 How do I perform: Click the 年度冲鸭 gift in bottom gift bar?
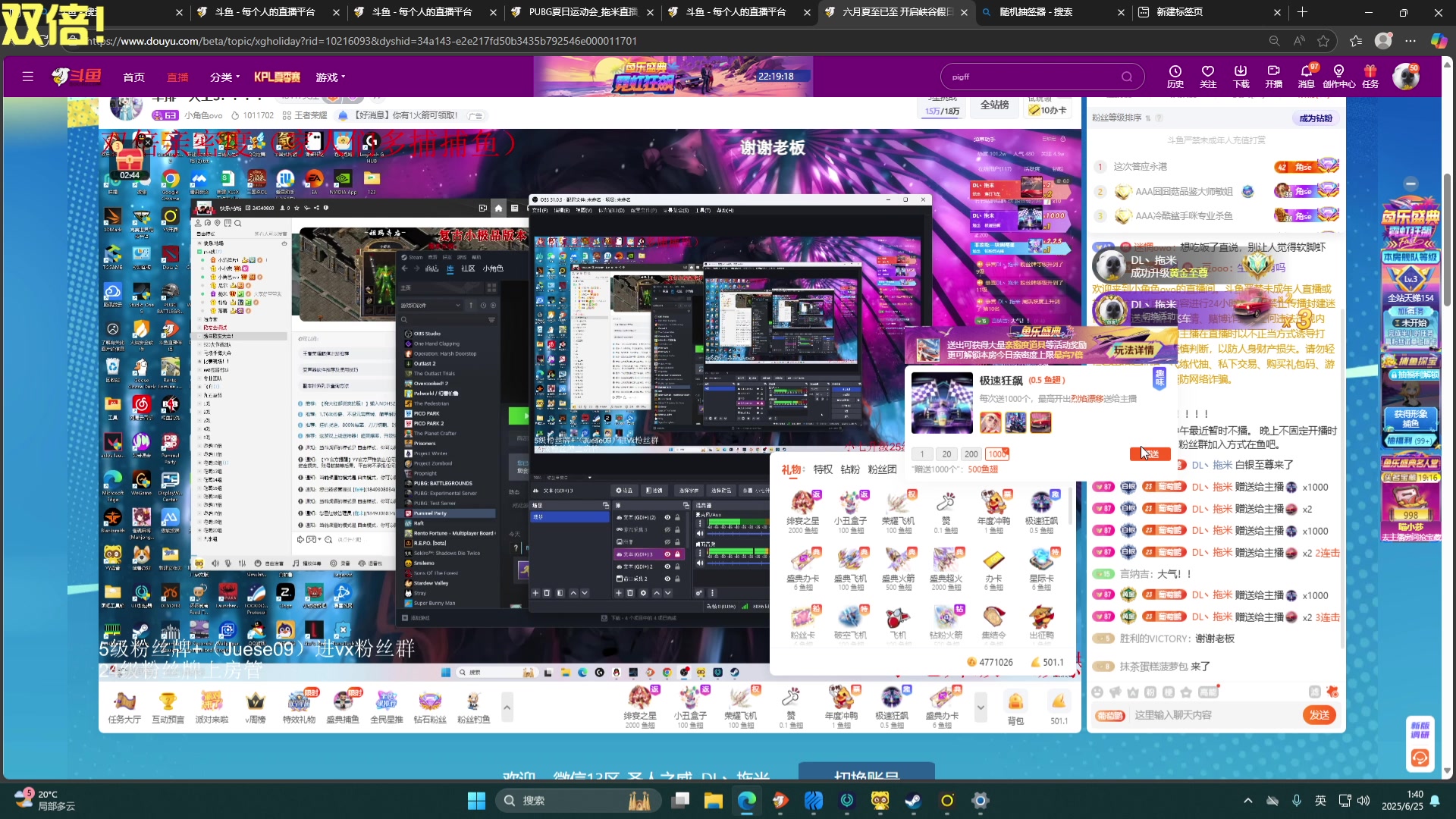coord(842,708)
